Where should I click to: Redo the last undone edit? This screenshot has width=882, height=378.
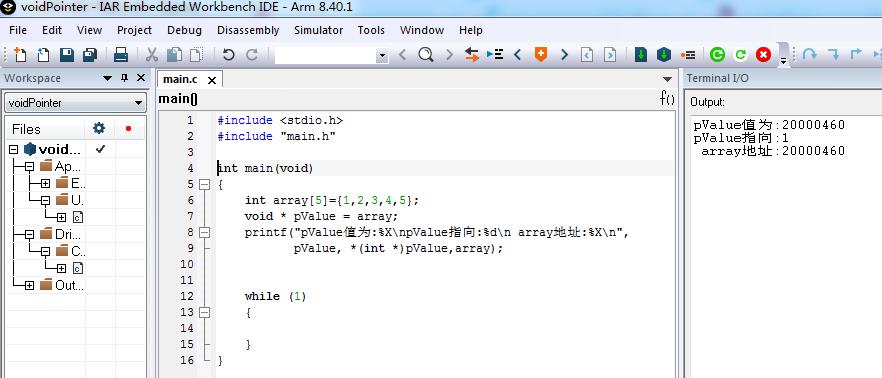[252, 55]
